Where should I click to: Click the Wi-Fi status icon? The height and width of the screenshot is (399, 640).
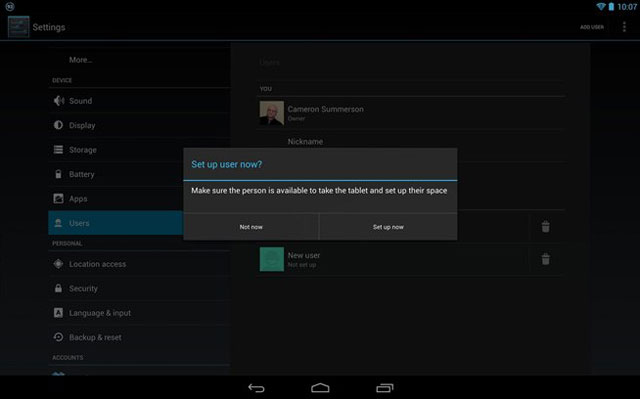click(x=601, y=7)
